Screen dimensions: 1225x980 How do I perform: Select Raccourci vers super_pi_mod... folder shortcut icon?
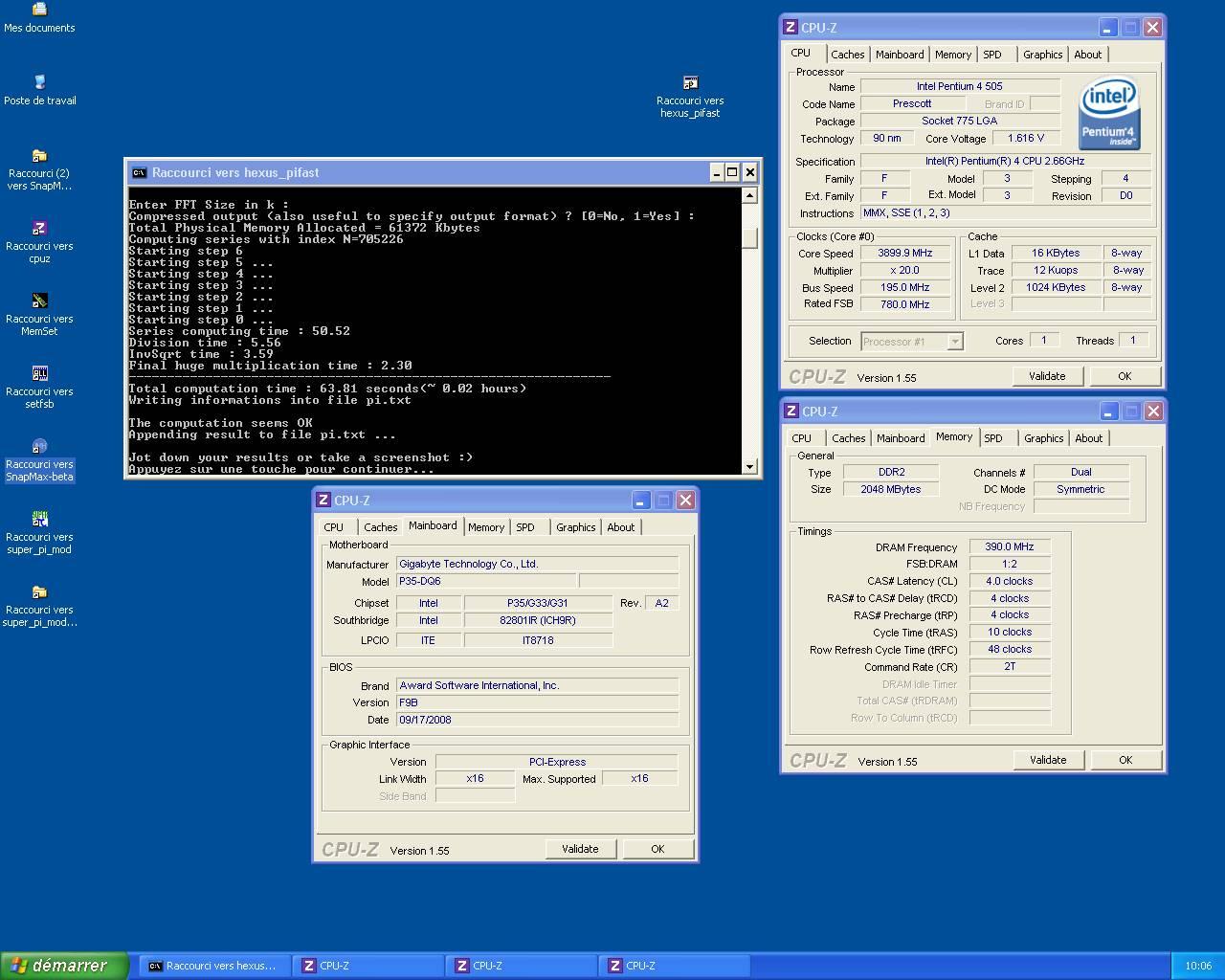(x=39, y=606)
